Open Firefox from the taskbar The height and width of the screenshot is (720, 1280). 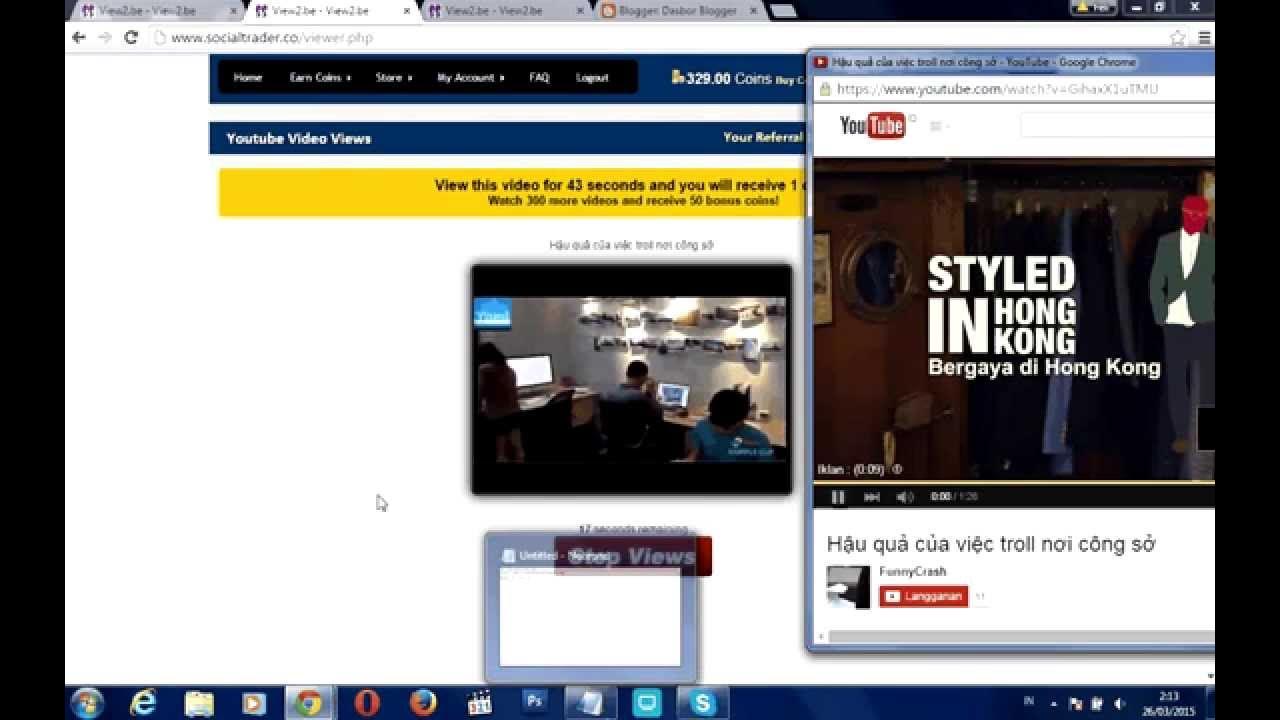click(x=423, y=703)
